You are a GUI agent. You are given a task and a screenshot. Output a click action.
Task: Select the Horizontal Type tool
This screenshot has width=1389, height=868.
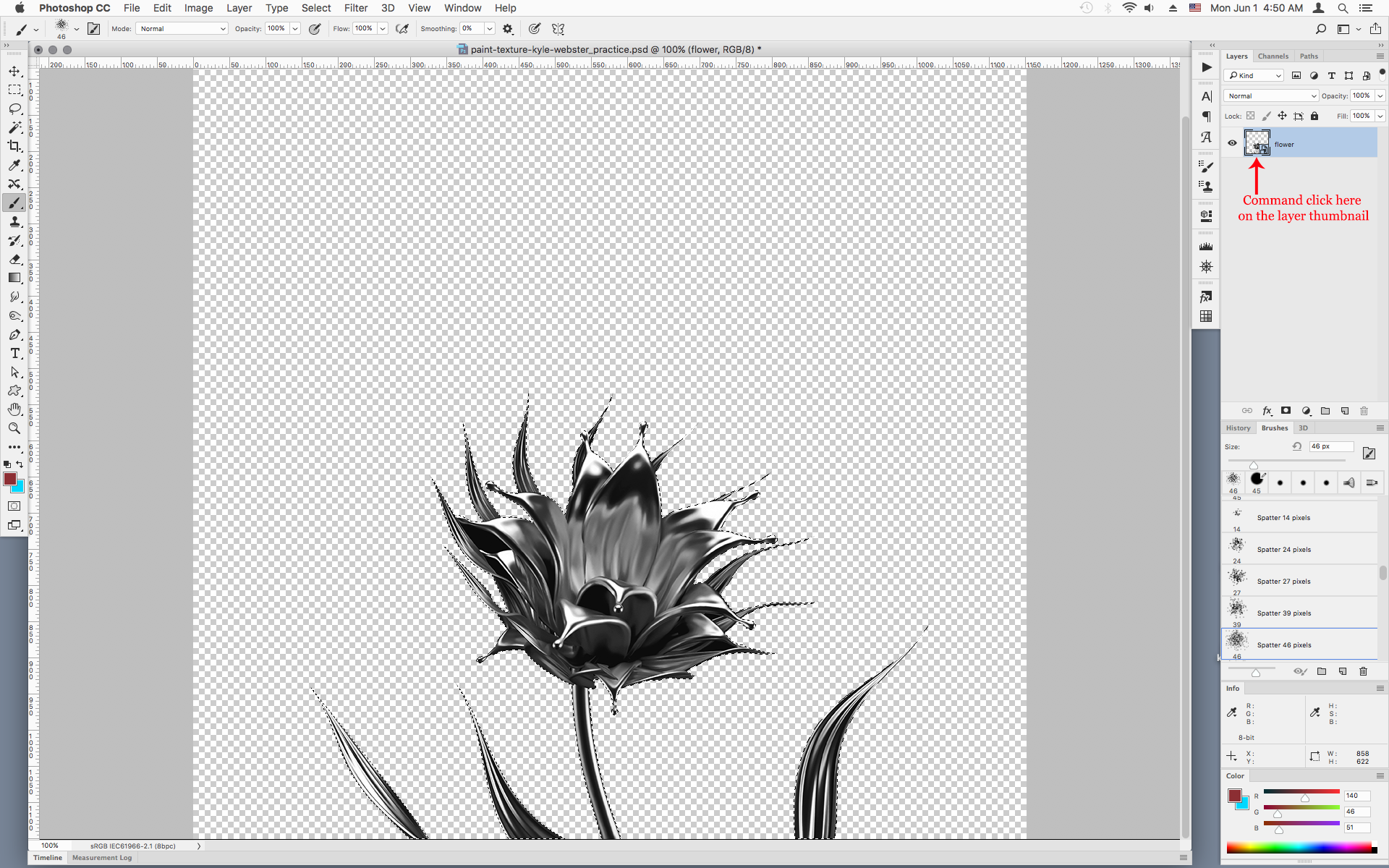click(14, 353)
